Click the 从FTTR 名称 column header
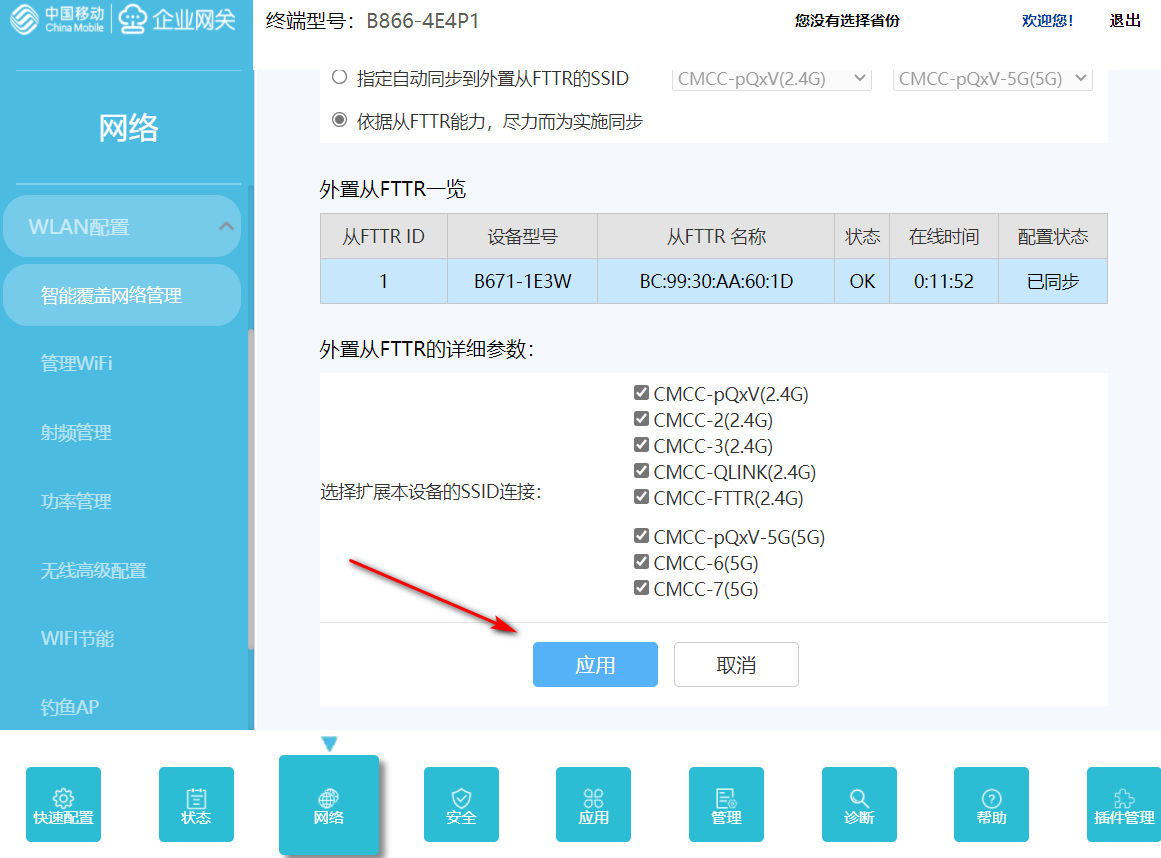 pos(716,236)
